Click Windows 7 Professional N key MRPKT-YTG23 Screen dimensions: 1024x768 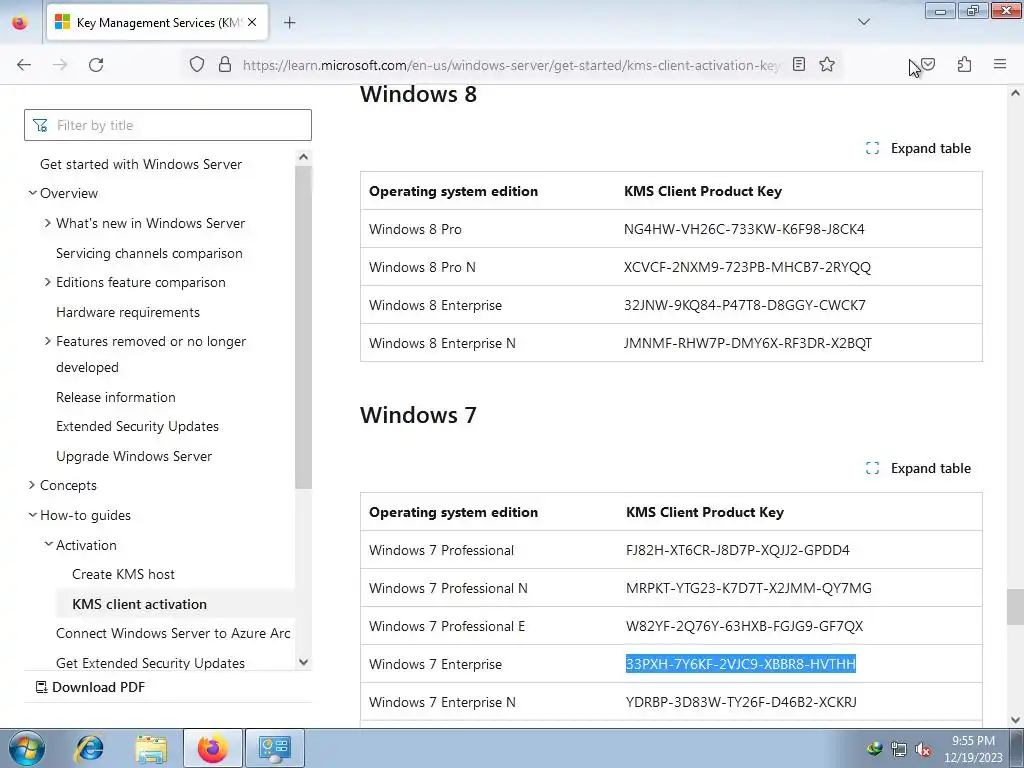tap(748, 588)
